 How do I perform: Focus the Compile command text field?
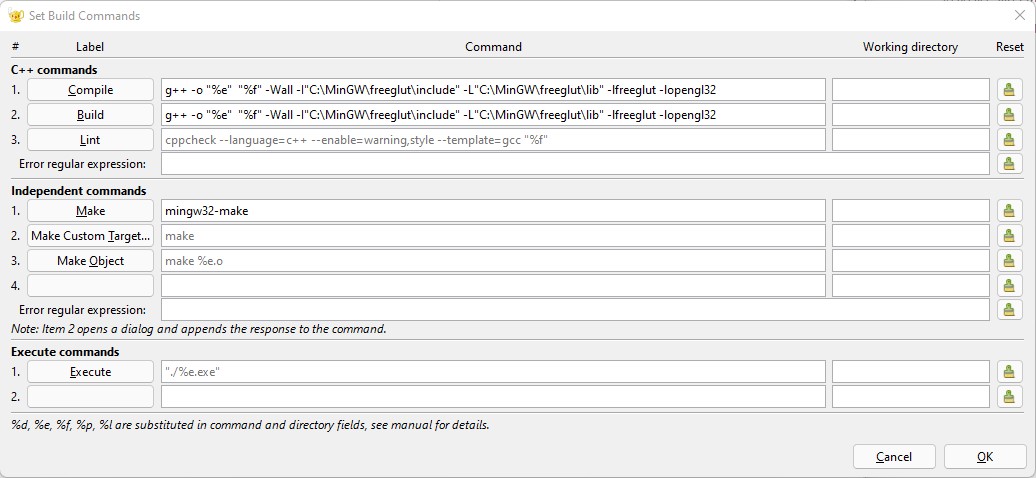coord(492,90)
